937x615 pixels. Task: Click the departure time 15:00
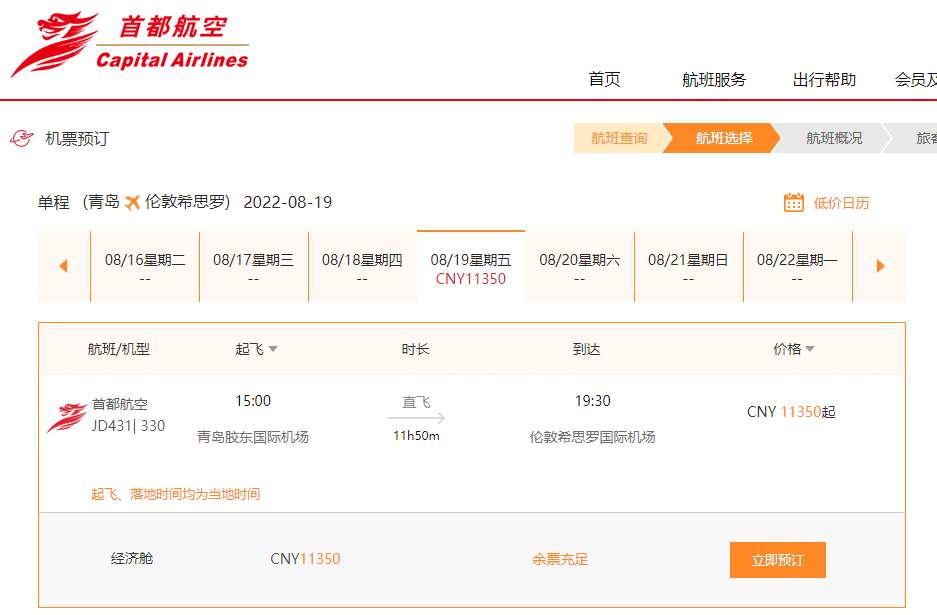253,400
